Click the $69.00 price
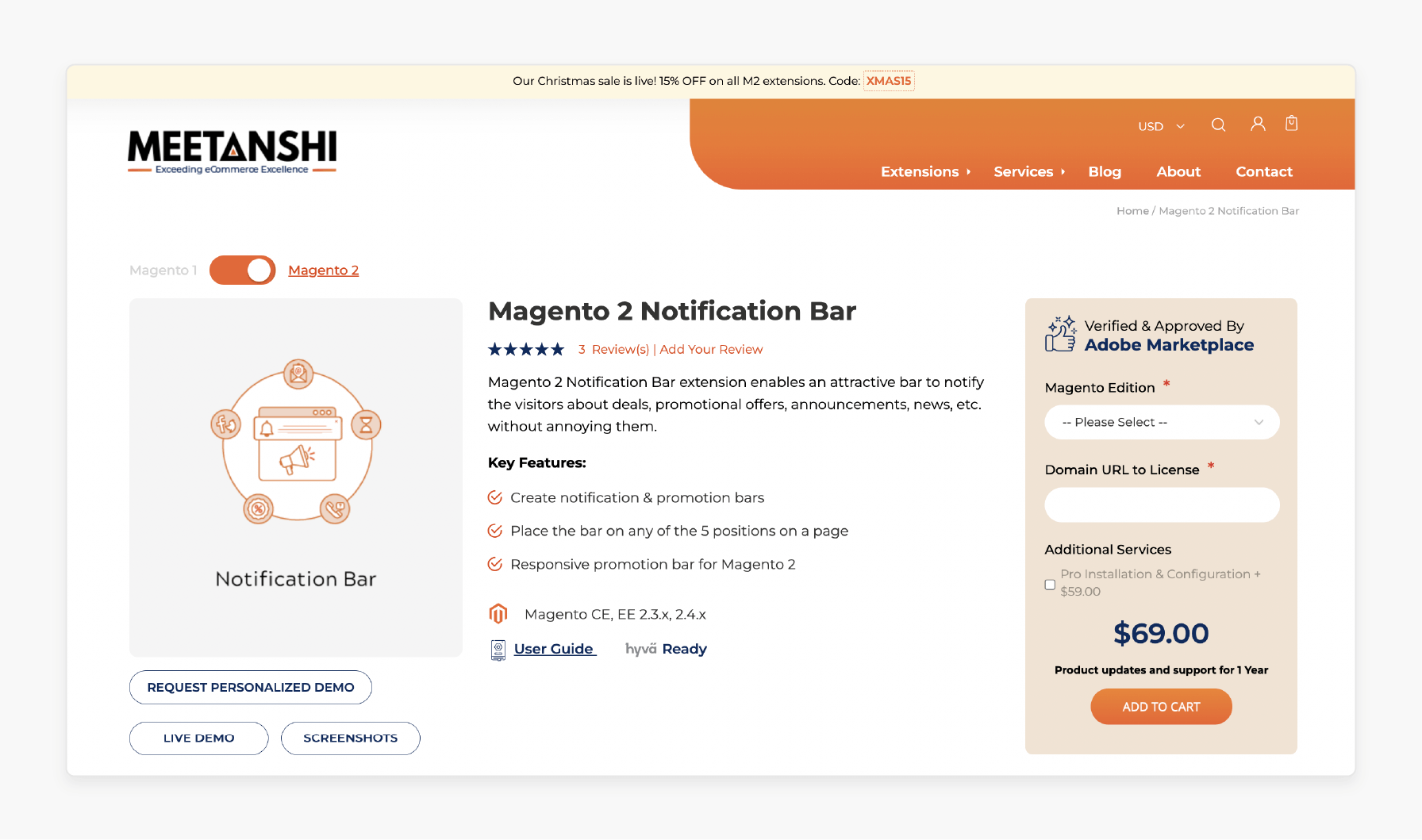 click(x=1161, y=633)
